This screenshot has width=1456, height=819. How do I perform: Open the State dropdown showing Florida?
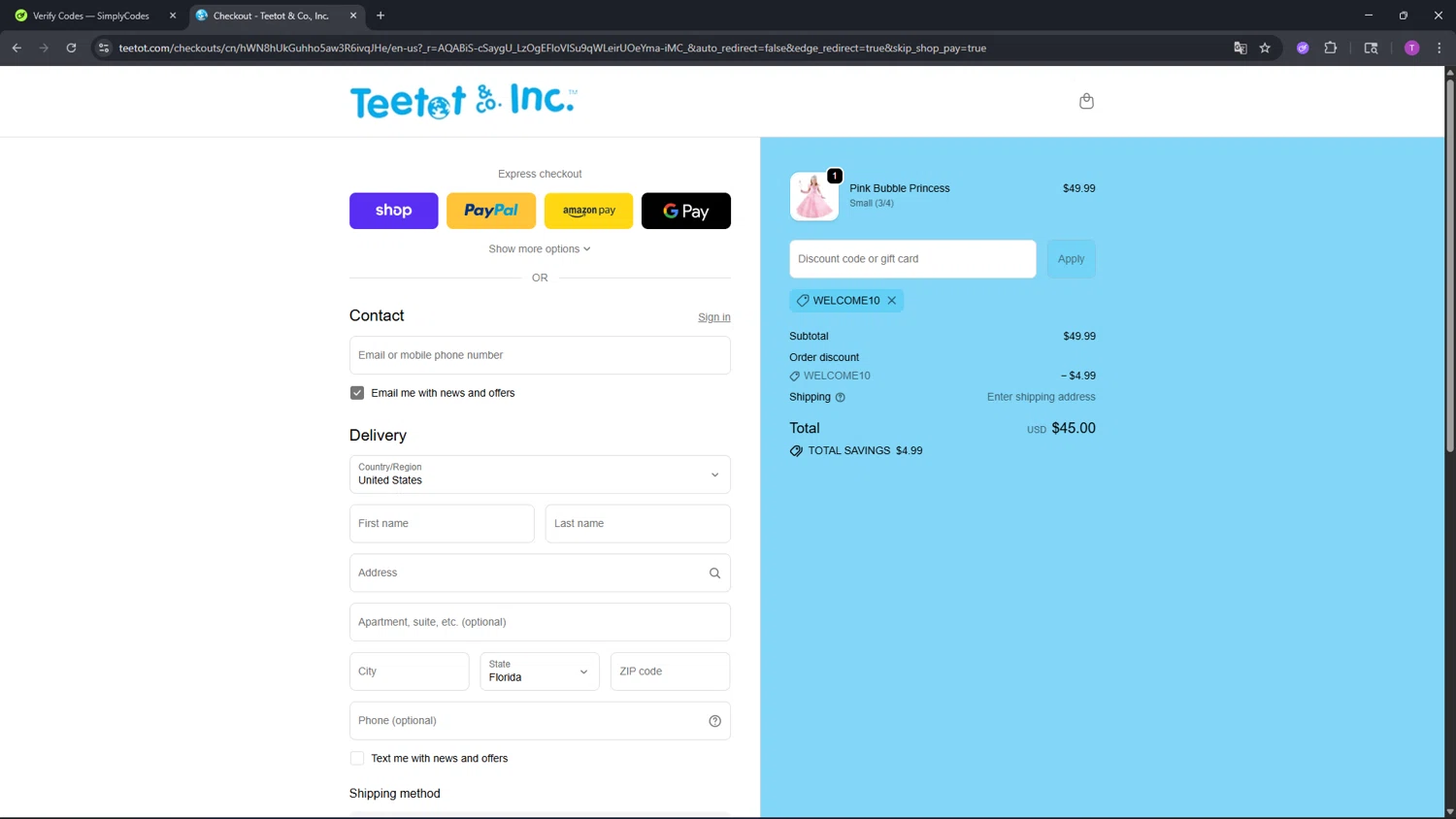click(540, 672)
